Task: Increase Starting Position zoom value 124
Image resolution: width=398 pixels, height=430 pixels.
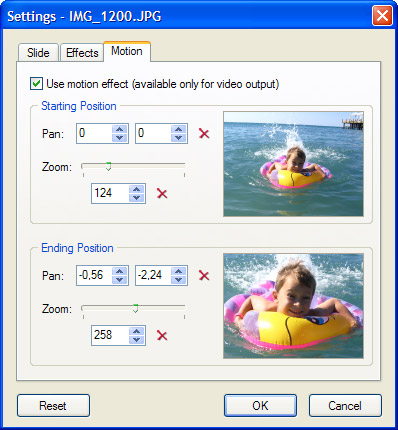Action: [x=136, y=189]
